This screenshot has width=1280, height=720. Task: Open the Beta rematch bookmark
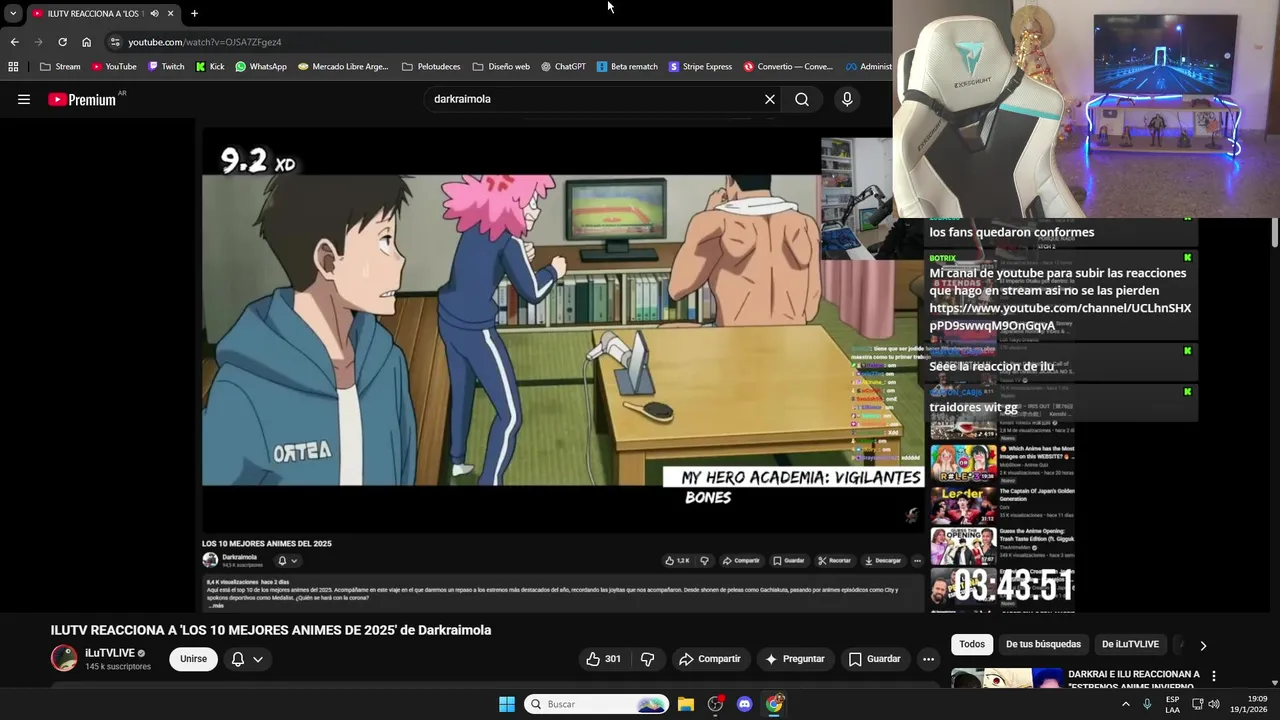pyautogui.click(x=627, y=67)
